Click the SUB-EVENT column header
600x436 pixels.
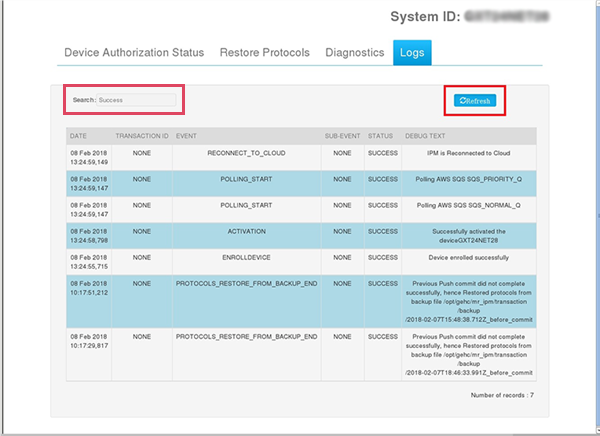click(x=342, y=136)
